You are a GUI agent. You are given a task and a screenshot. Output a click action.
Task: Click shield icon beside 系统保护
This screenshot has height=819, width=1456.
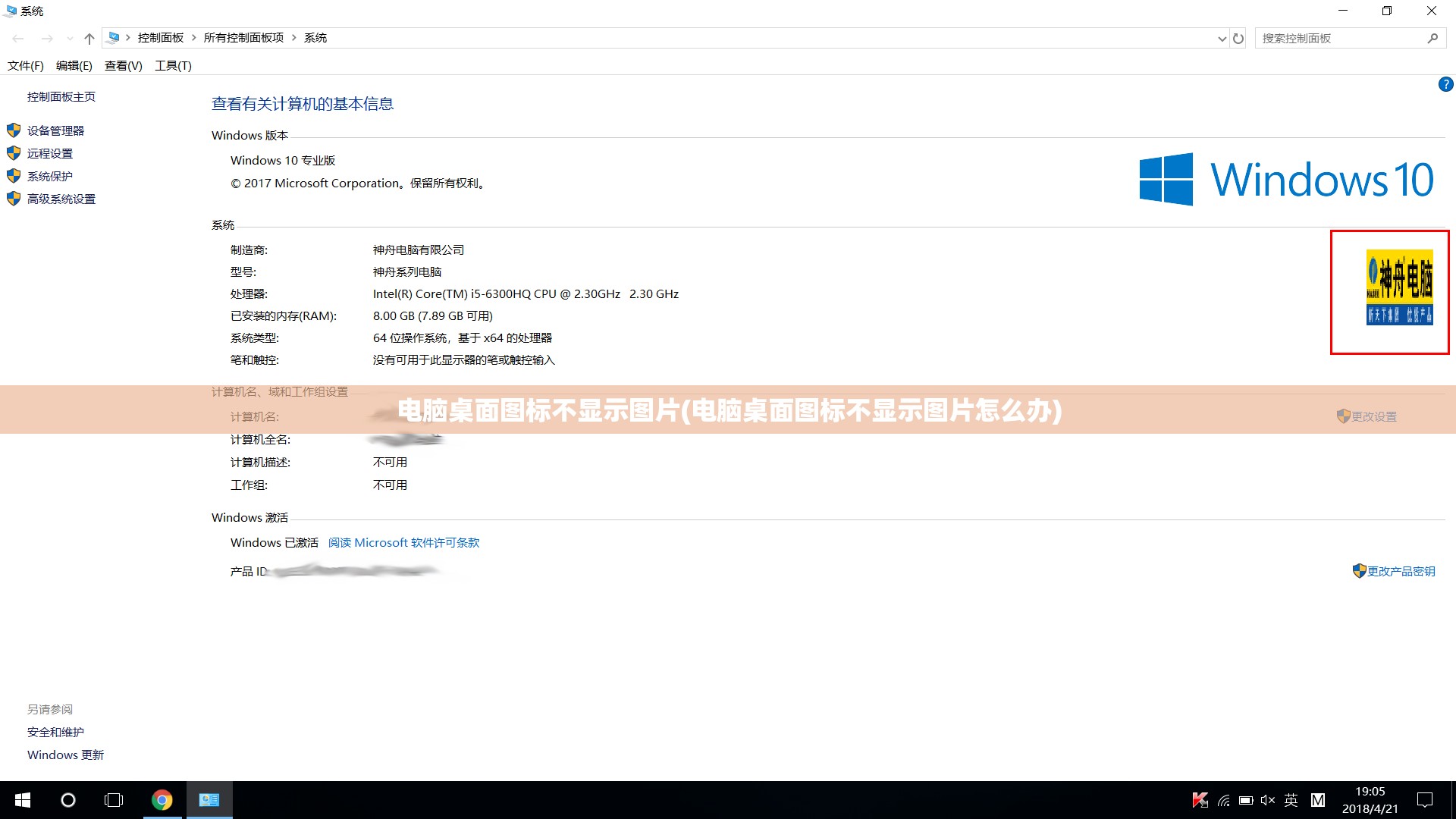14,176
